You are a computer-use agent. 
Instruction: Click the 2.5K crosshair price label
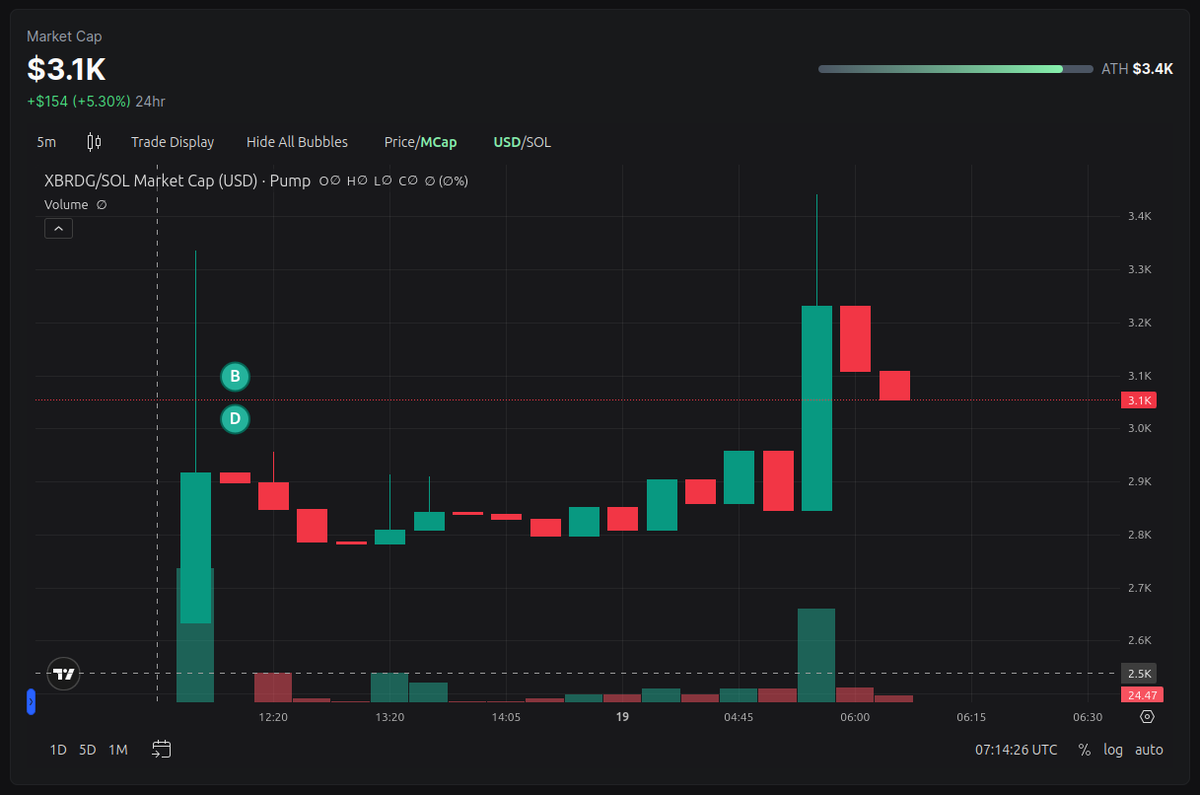(x=1141, y=672)
